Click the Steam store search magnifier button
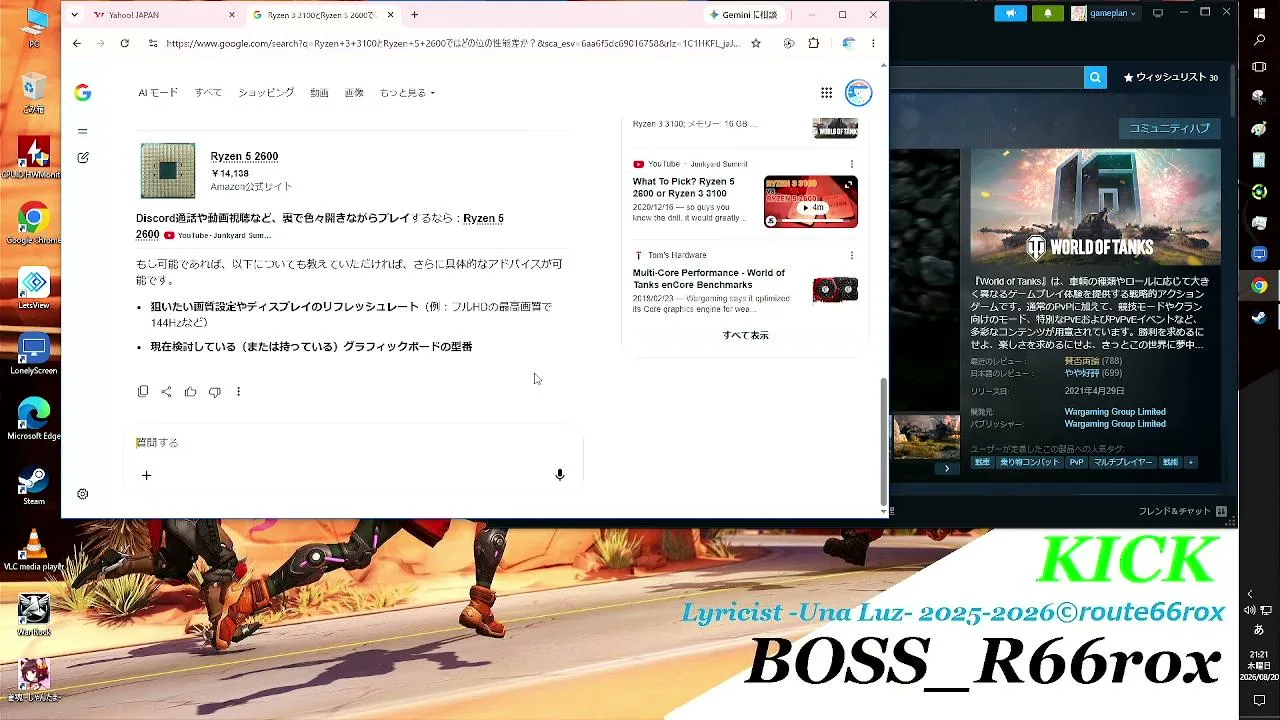Image resolution: width=1280 pixels, height=720 pixels. [x=1095, y=77]
